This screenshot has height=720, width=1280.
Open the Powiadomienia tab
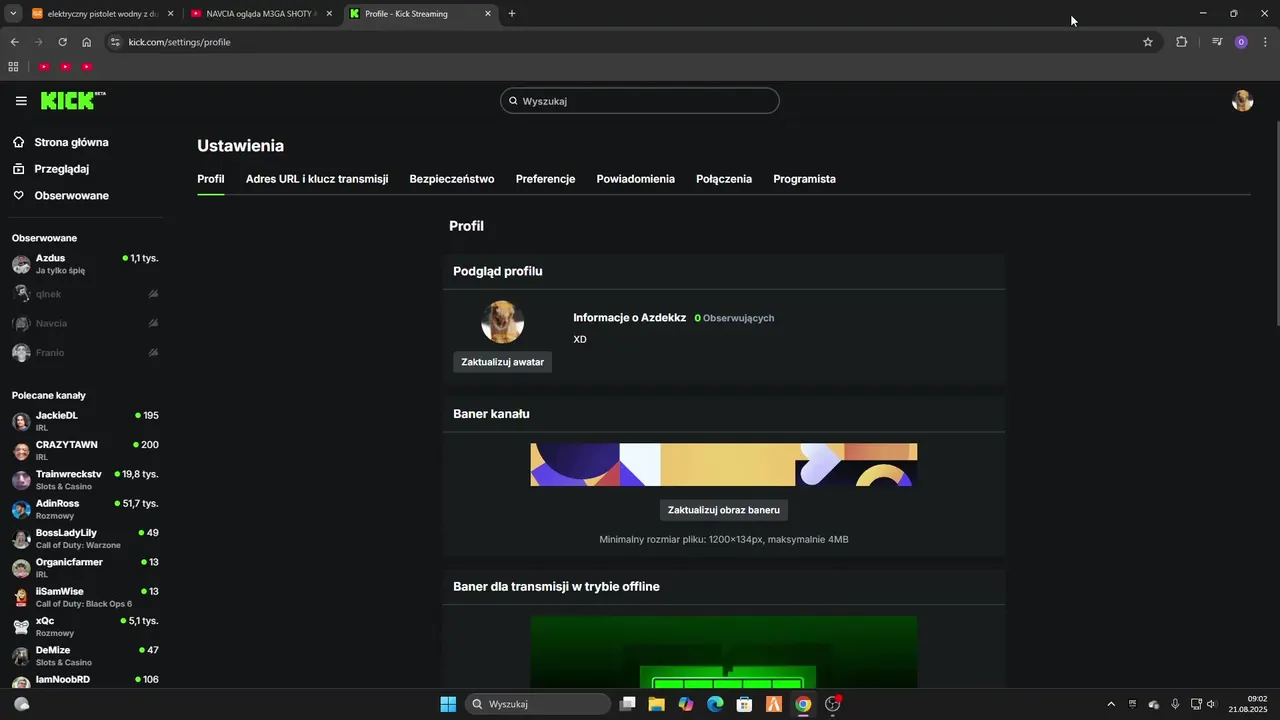click(x=636, y=179)
